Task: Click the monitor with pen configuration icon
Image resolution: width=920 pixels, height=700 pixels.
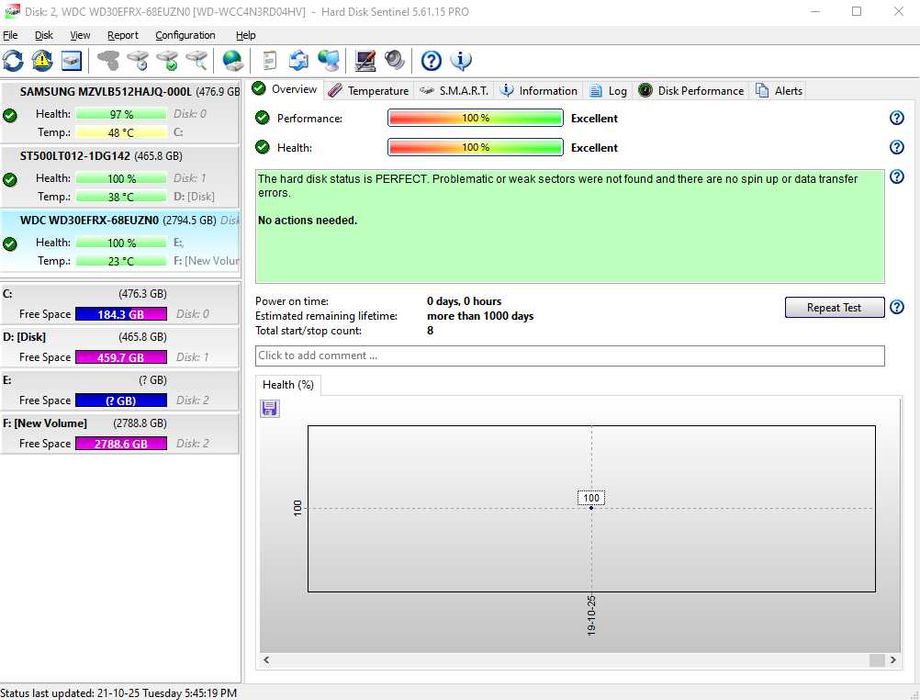Action: (x=366, y=60)
